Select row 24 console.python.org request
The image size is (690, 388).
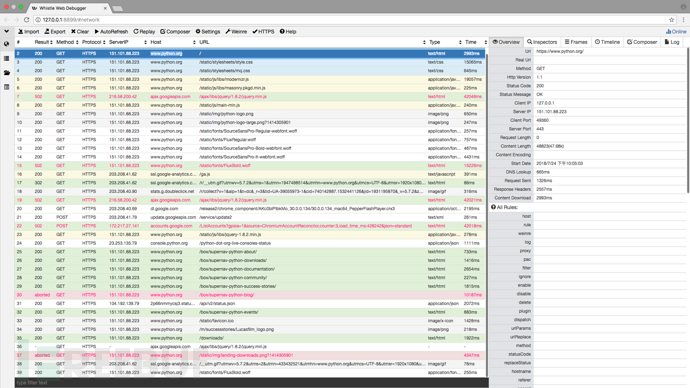(x=250, y=243)
